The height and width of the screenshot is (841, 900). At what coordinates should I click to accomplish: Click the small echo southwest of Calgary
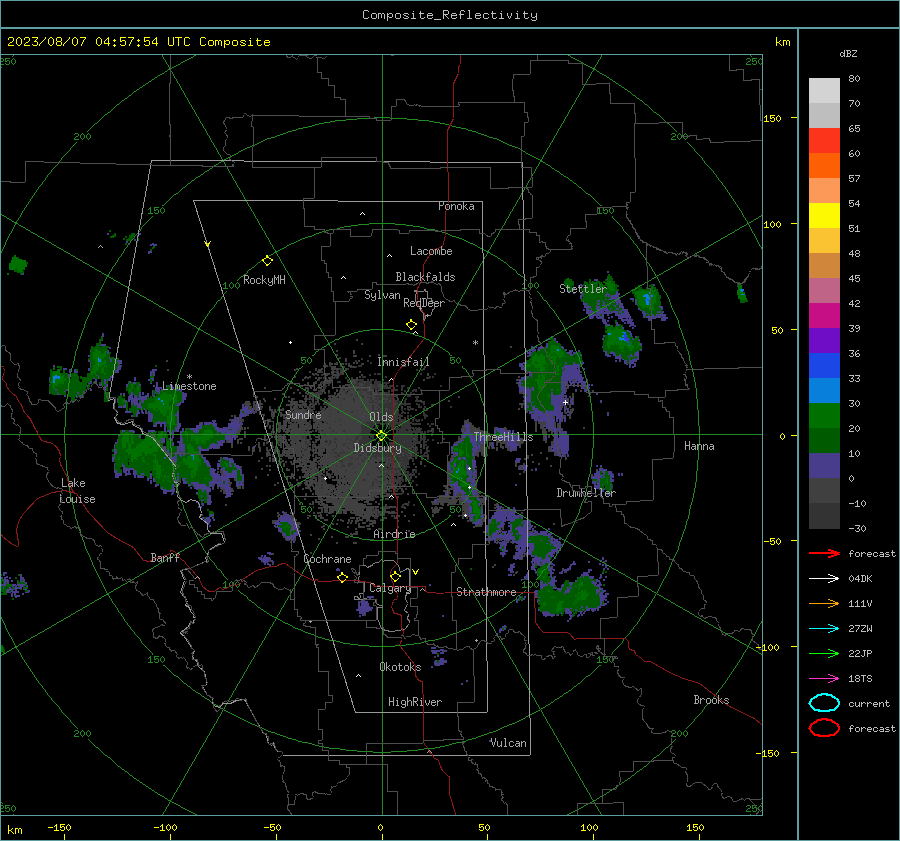364,606
